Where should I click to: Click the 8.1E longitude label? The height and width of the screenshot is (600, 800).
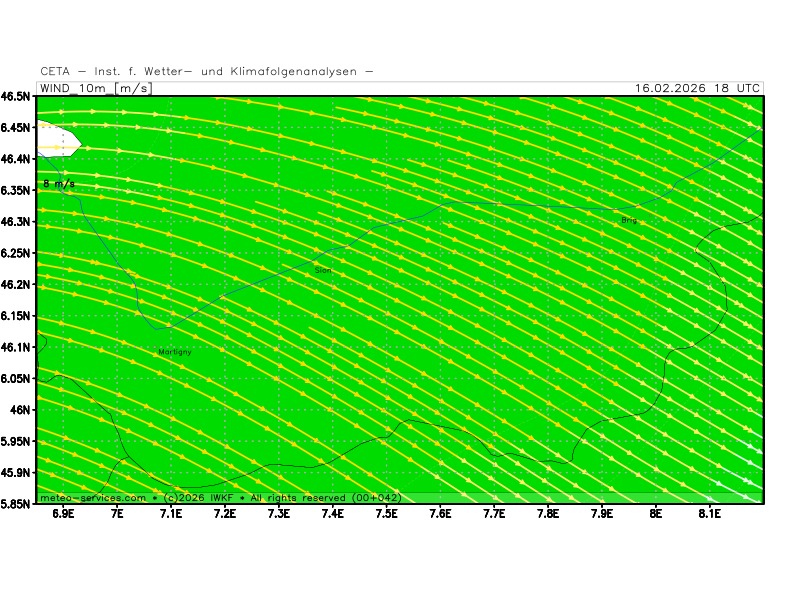click(710, 514)
